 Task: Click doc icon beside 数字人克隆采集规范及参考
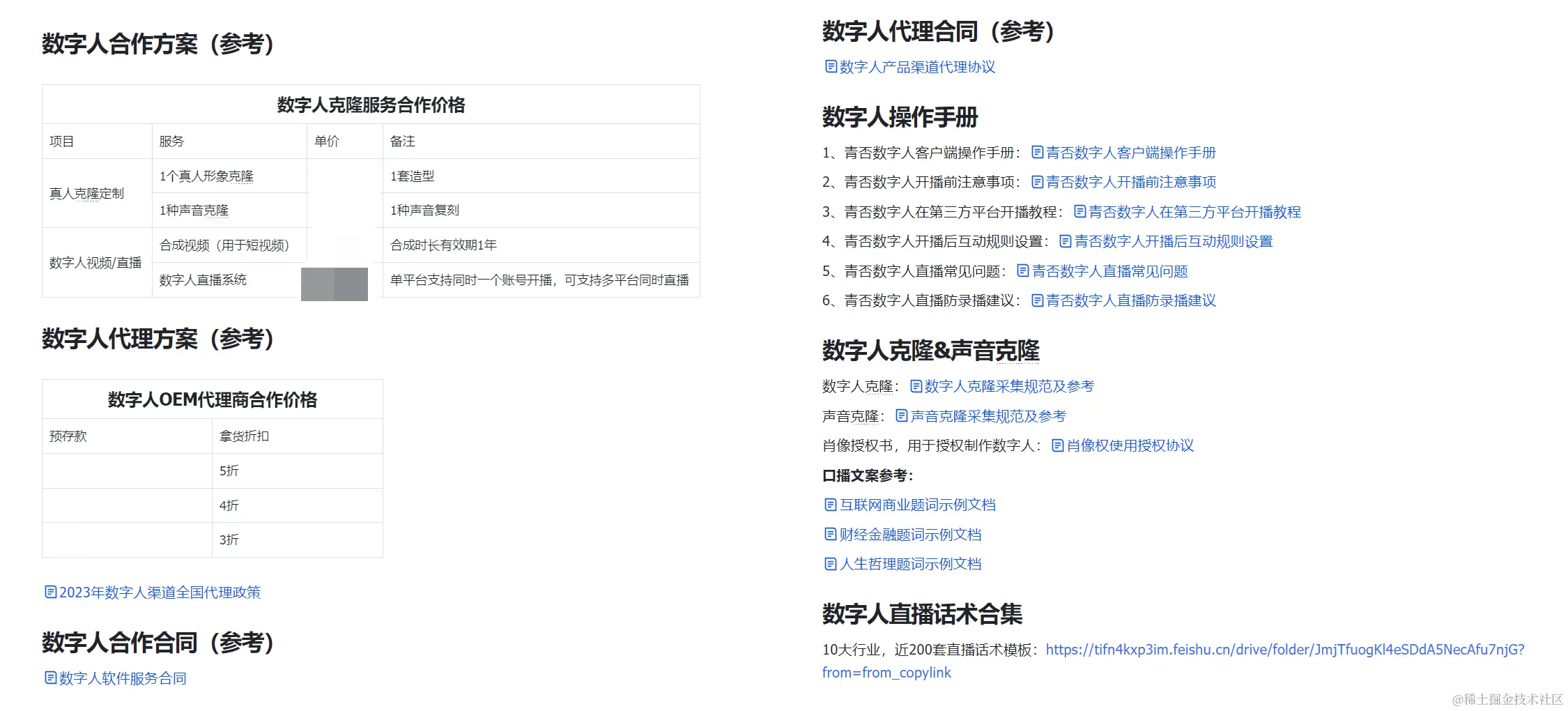tap(916, 385)
